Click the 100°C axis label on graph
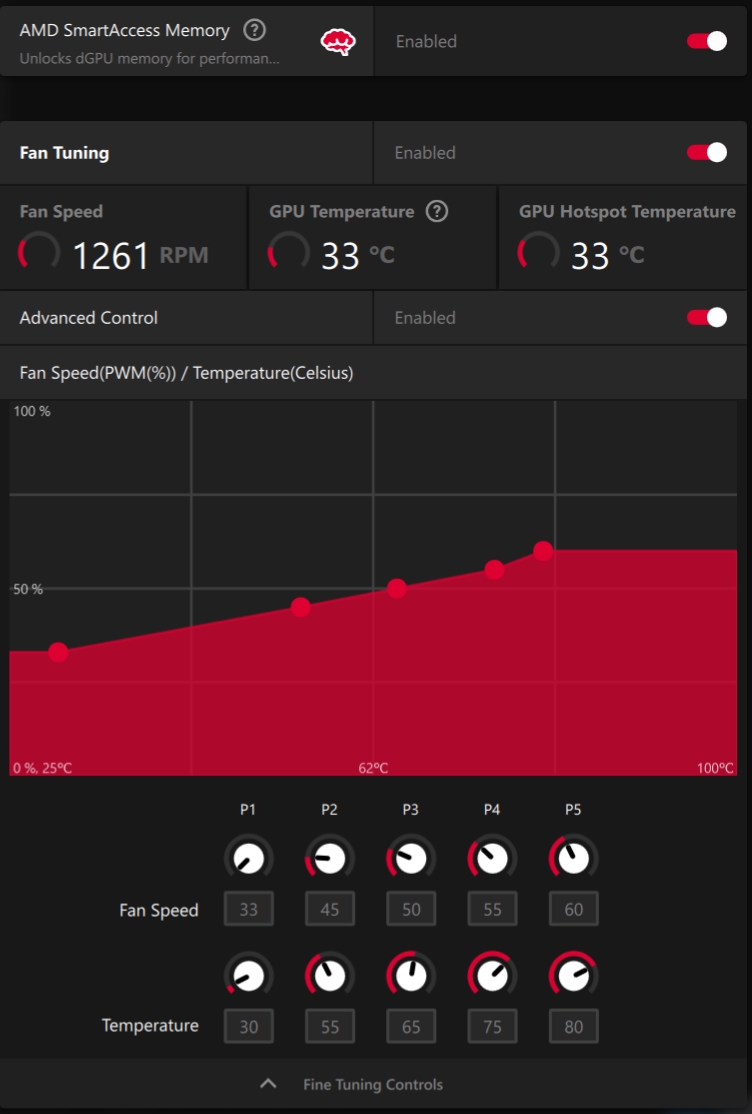 click(x=715, y=768)
